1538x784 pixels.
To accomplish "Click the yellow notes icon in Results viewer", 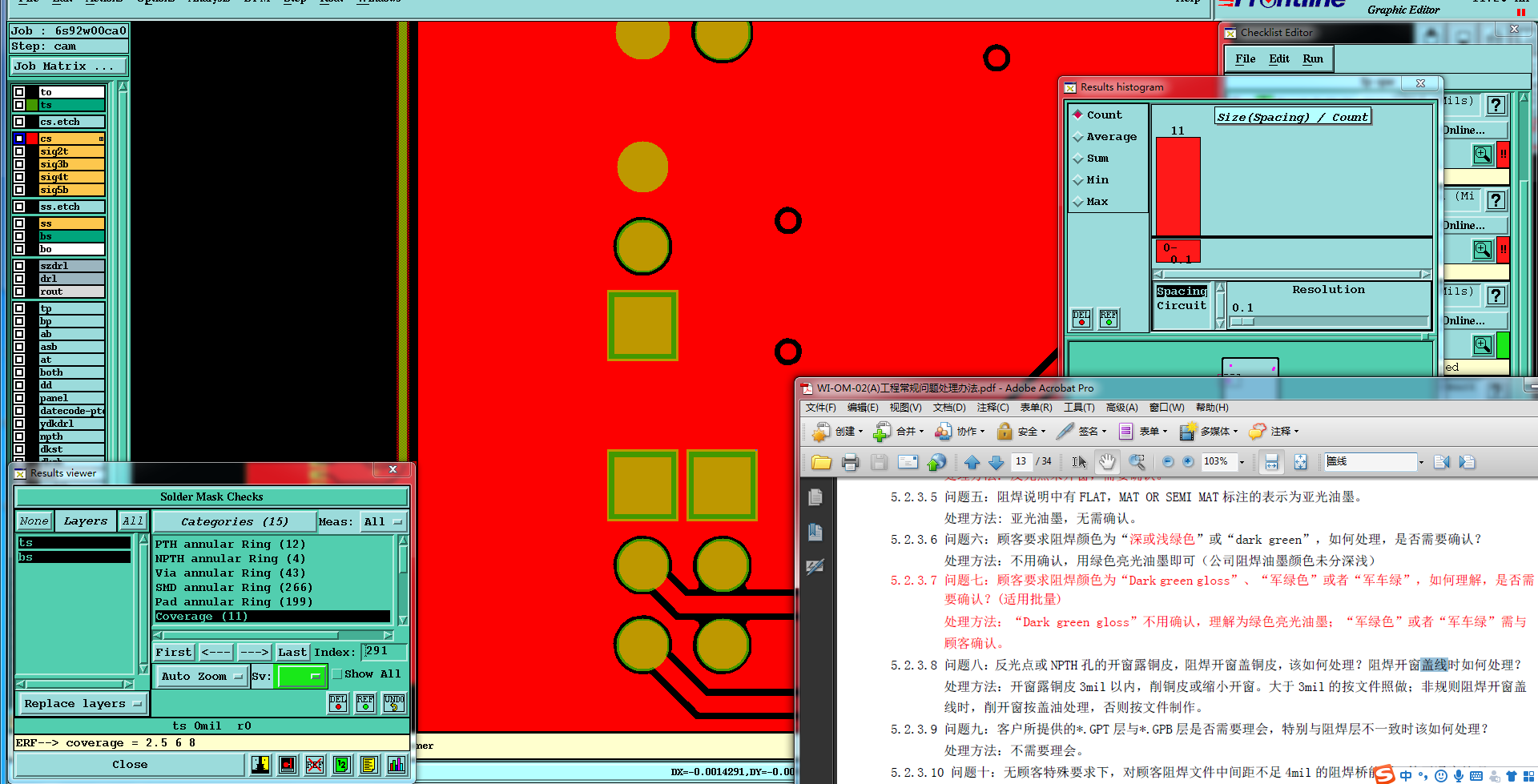I will pyautogui.click(x=368, y=765).
